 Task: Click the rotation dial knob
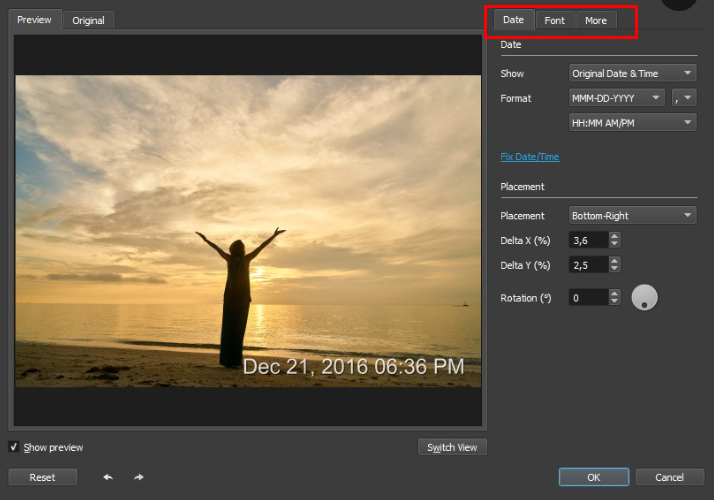click(x=644, y=297)
